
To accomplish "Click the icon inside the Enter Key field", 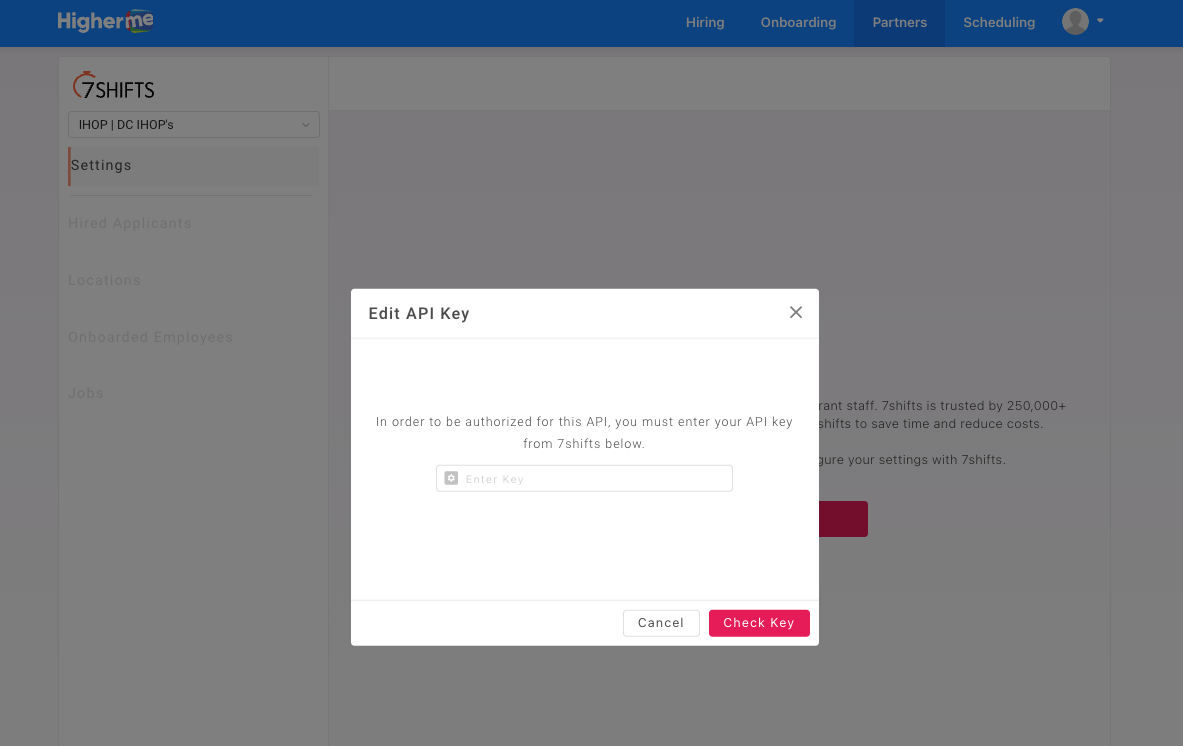I will pos(451,479).
